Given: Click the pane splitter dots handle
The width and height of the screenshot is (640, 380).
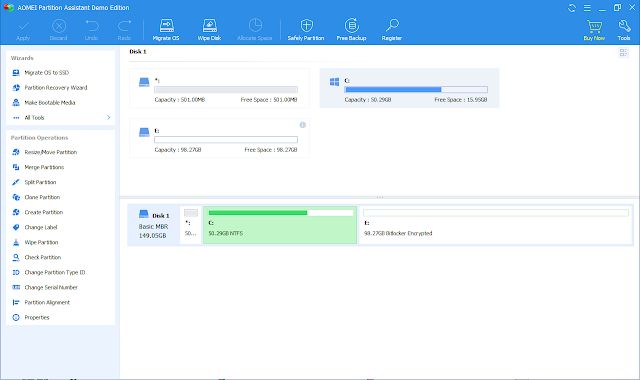Looking at the screenshot, I should (x=380, y=198).
